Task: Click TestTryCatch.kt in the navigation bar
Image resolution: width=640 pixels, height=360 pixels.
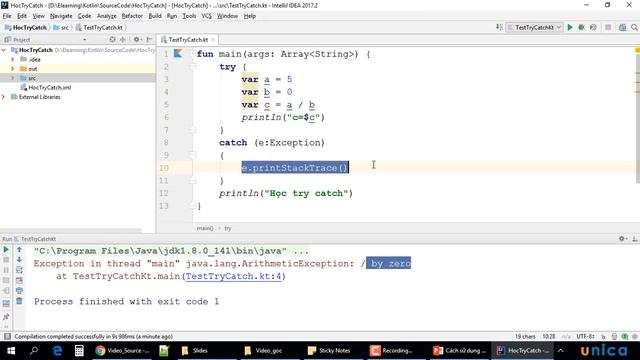Action: 99,27
